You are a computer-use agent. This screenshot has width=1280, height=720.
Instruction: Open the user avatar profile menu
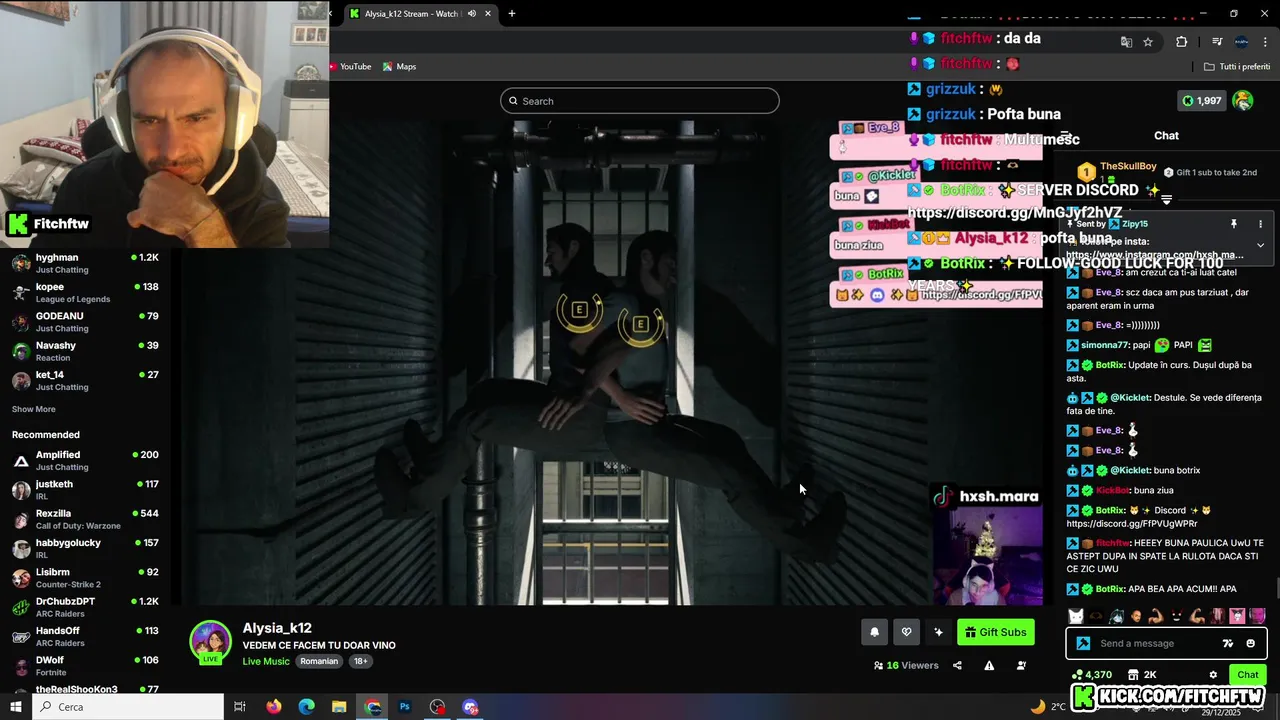coord(1243,100)
